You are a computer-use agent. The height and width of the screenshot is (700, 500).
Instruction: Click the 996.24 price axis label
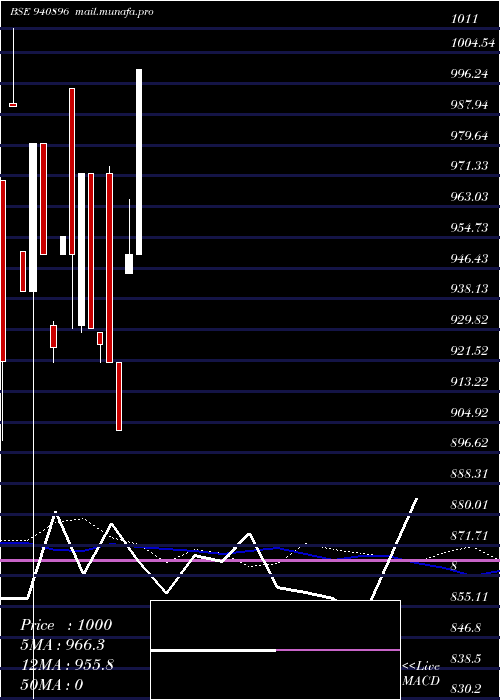pos(469,74)
